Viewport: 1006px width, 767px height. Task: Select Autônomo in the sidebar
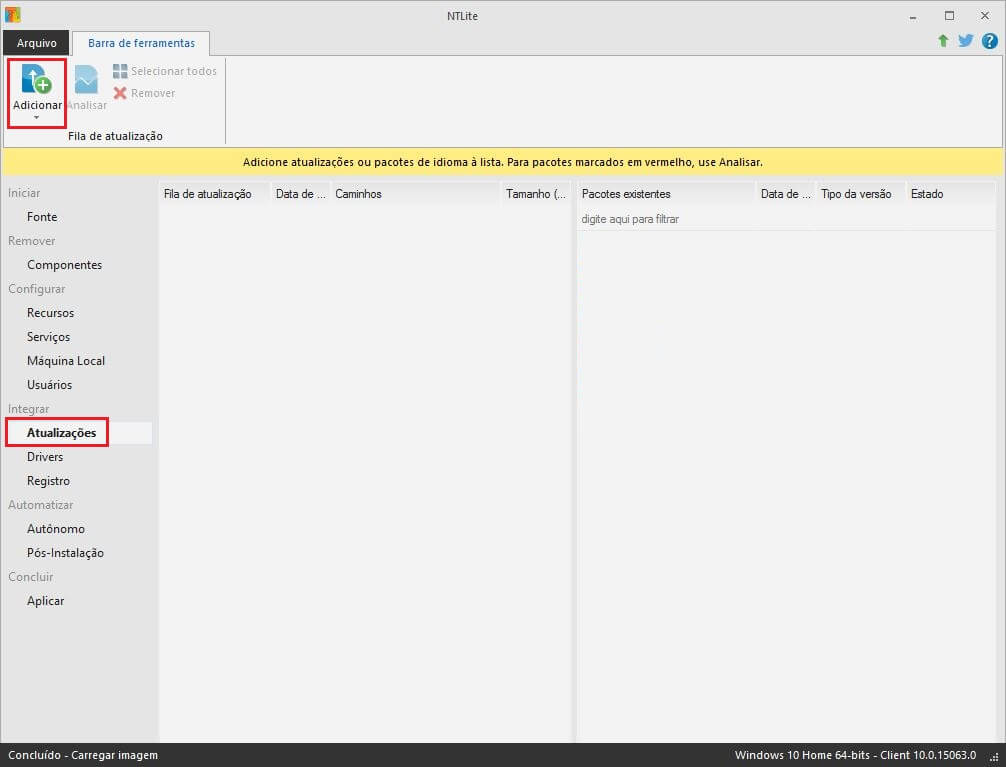(56, 529)
